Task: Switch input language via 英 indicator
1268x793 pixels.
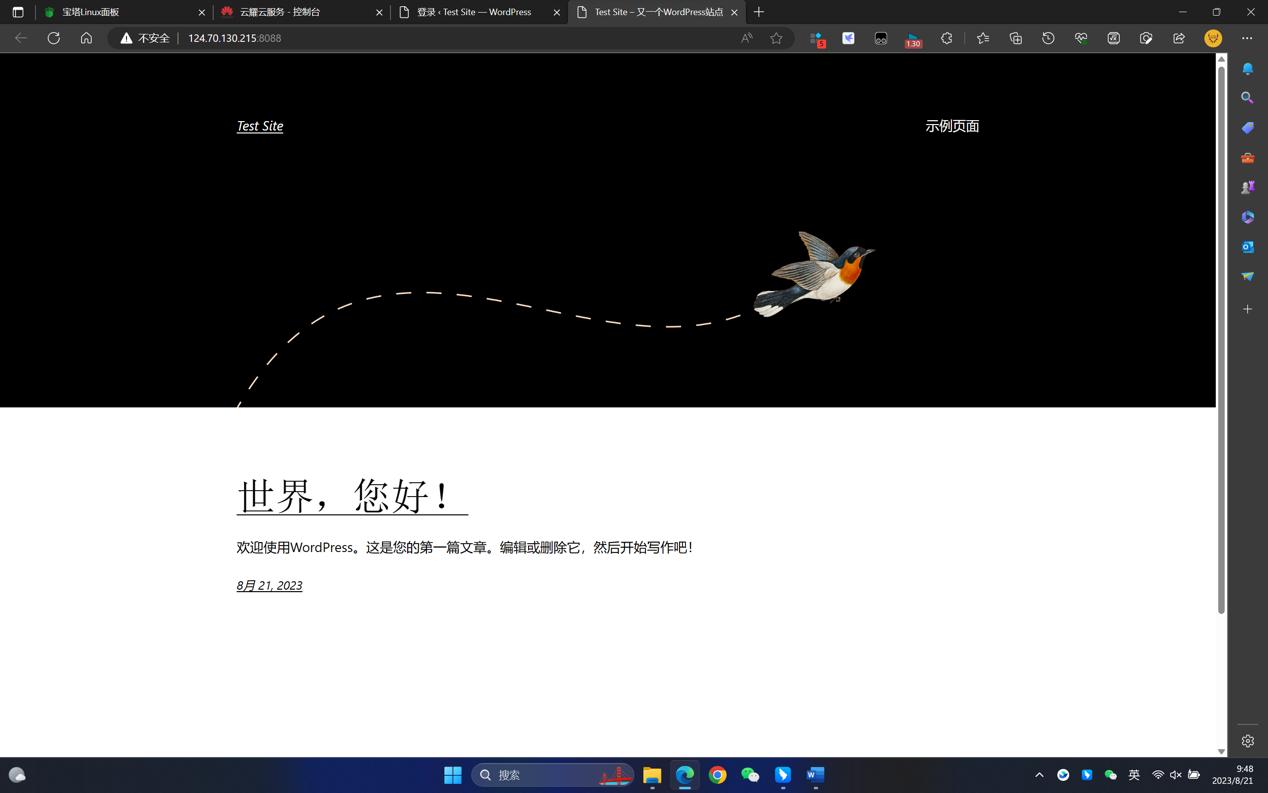Action: (x=1135, y=775)
